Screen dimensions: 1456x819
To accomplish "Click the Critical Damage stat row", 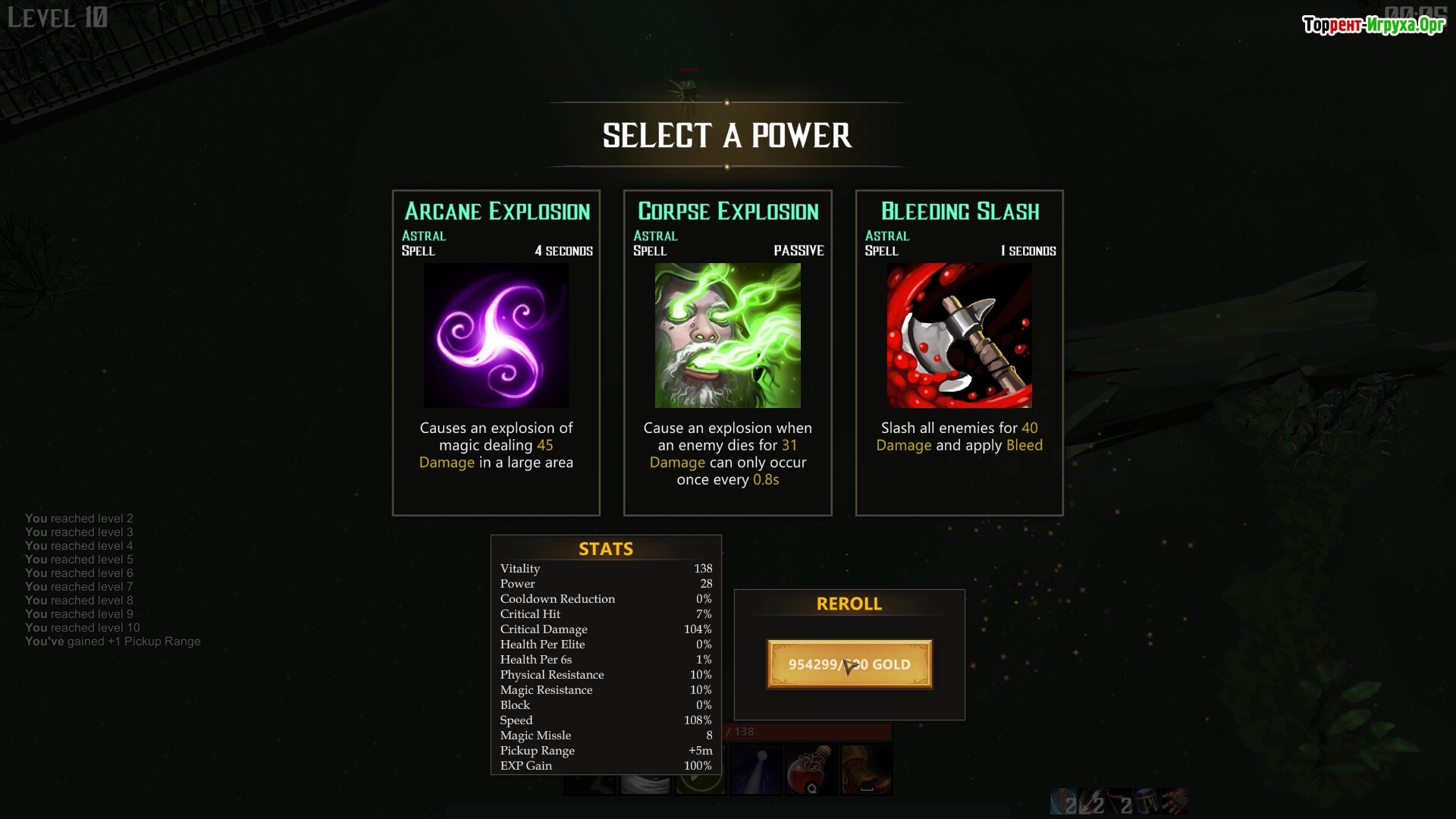I will tap(606, 629).
